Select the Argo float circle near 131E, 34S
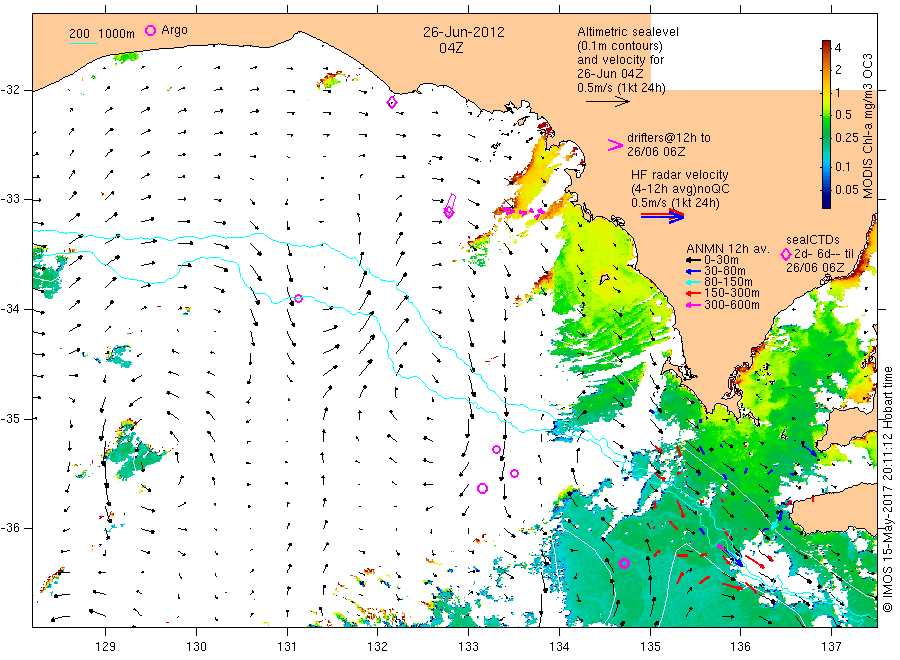900x660 pixels. [298, 298]
